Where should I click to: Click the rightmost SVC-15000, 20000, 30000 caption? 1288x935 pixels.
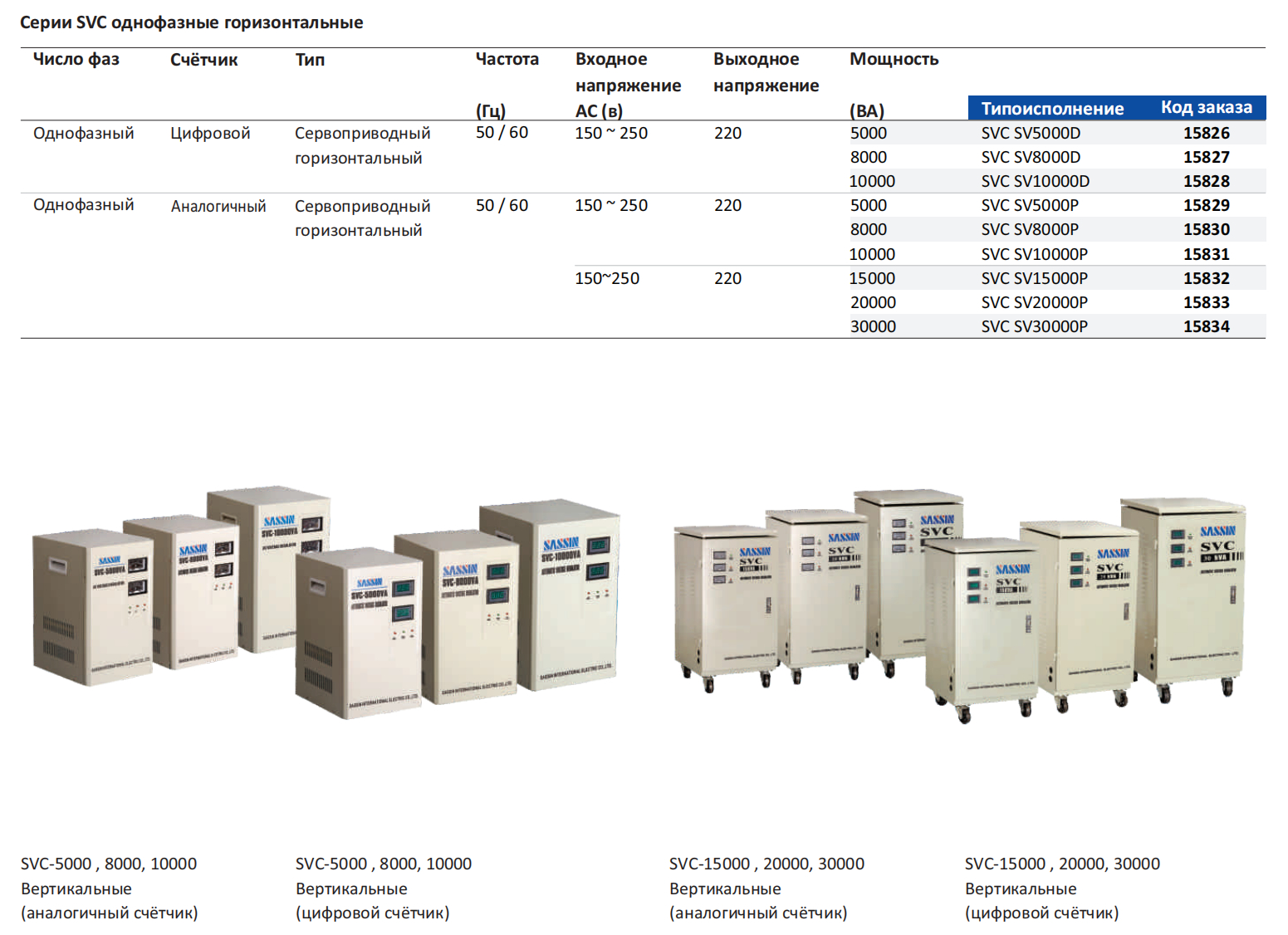coord(1062,864)
